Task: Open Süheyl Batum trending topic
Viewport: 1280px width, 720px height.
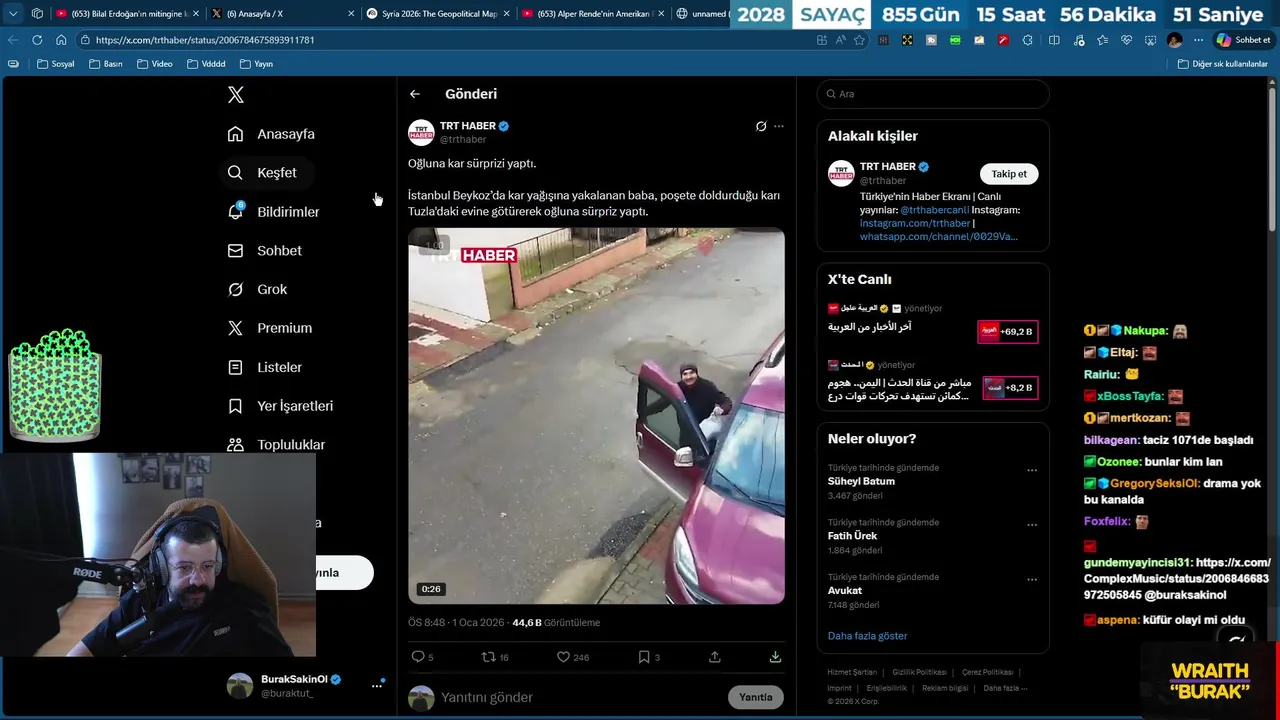Action: point(861,481)
